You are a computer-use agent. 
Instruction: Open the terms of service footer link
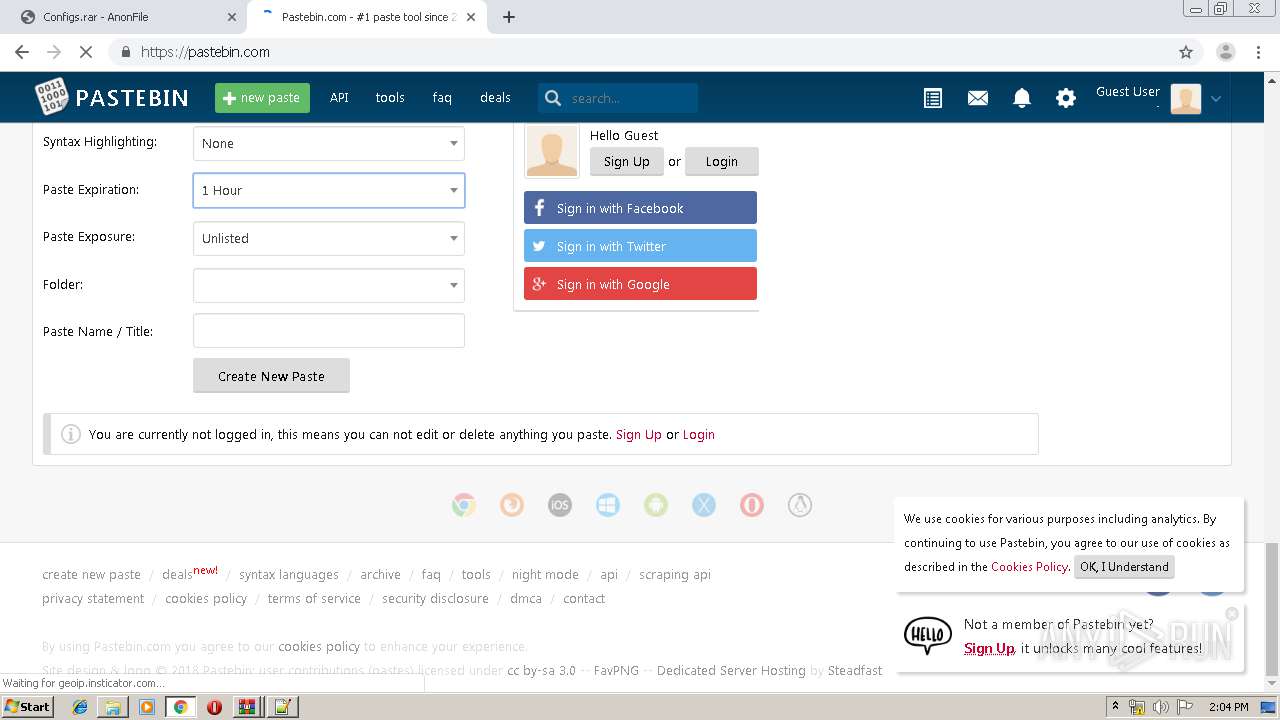314,599
